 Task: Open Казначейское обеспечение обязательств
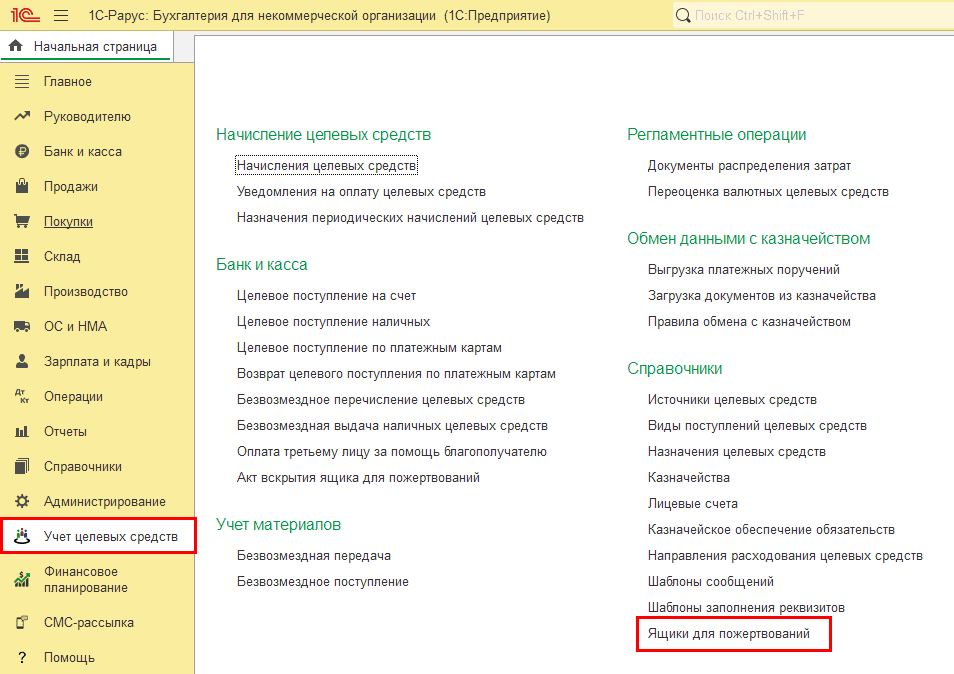(771, 530)
